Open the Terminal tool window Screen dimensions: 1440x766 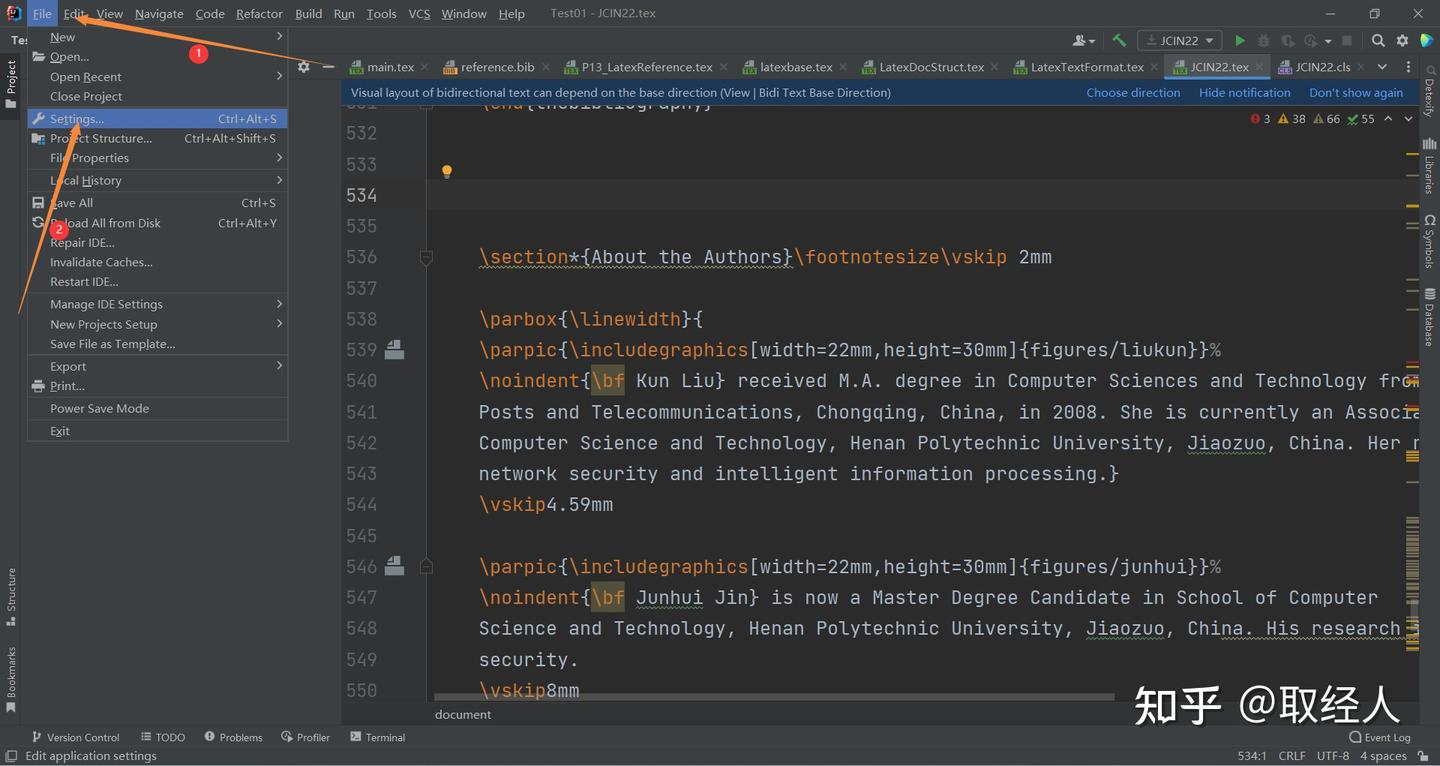378,737
